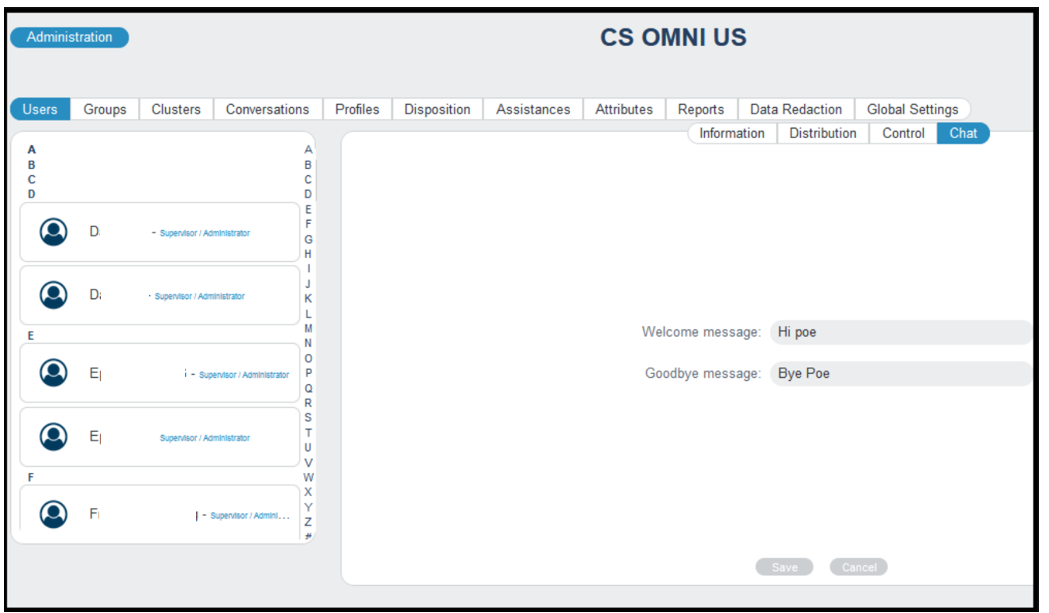Click the Goodbye message input field
Image resolution: width=1049 pixels, height=613 pixels.
coord(900,373)
